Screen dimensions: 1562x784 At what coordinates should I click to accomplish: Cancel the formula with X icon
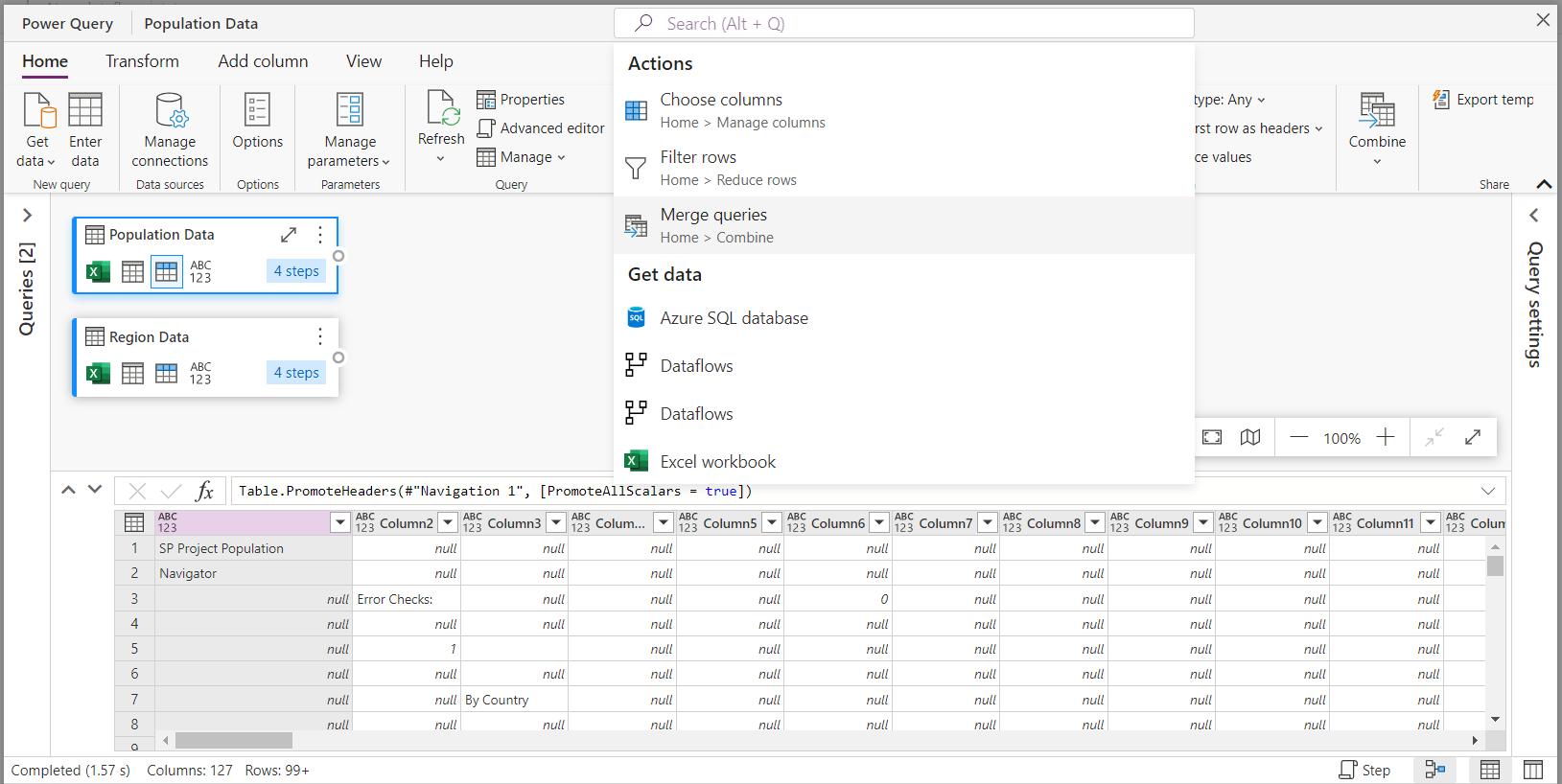click(137, 492)
